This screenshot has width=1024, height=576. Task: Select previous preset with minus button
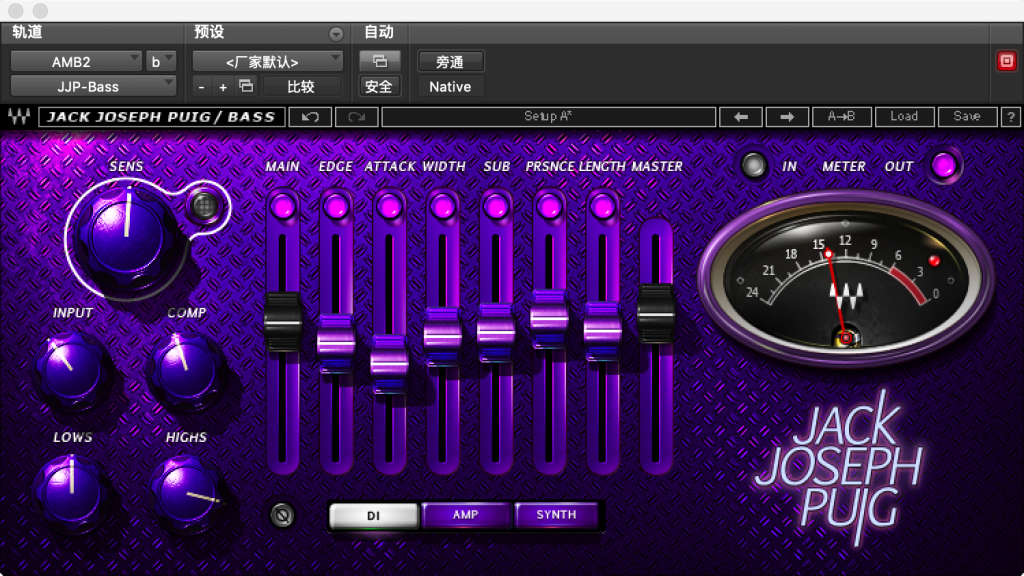[201, 87]
